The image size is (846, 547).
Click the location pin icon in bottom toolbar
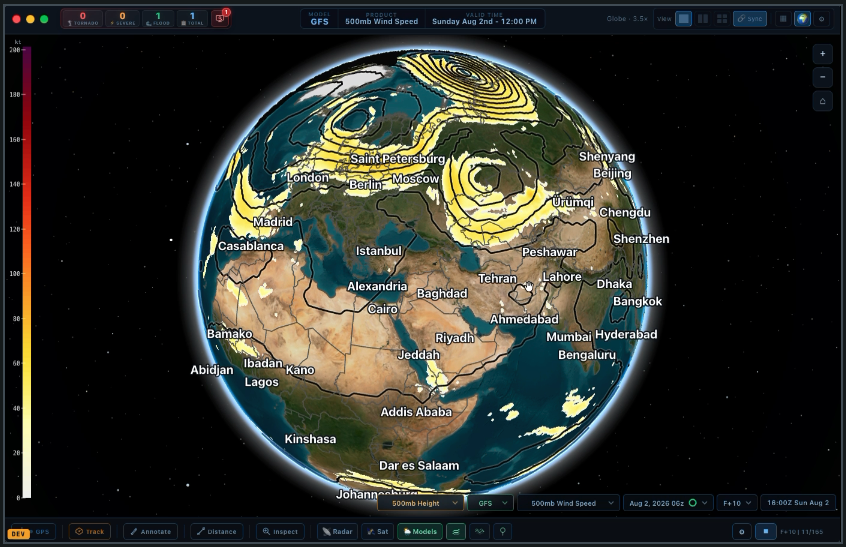(502, 531)
